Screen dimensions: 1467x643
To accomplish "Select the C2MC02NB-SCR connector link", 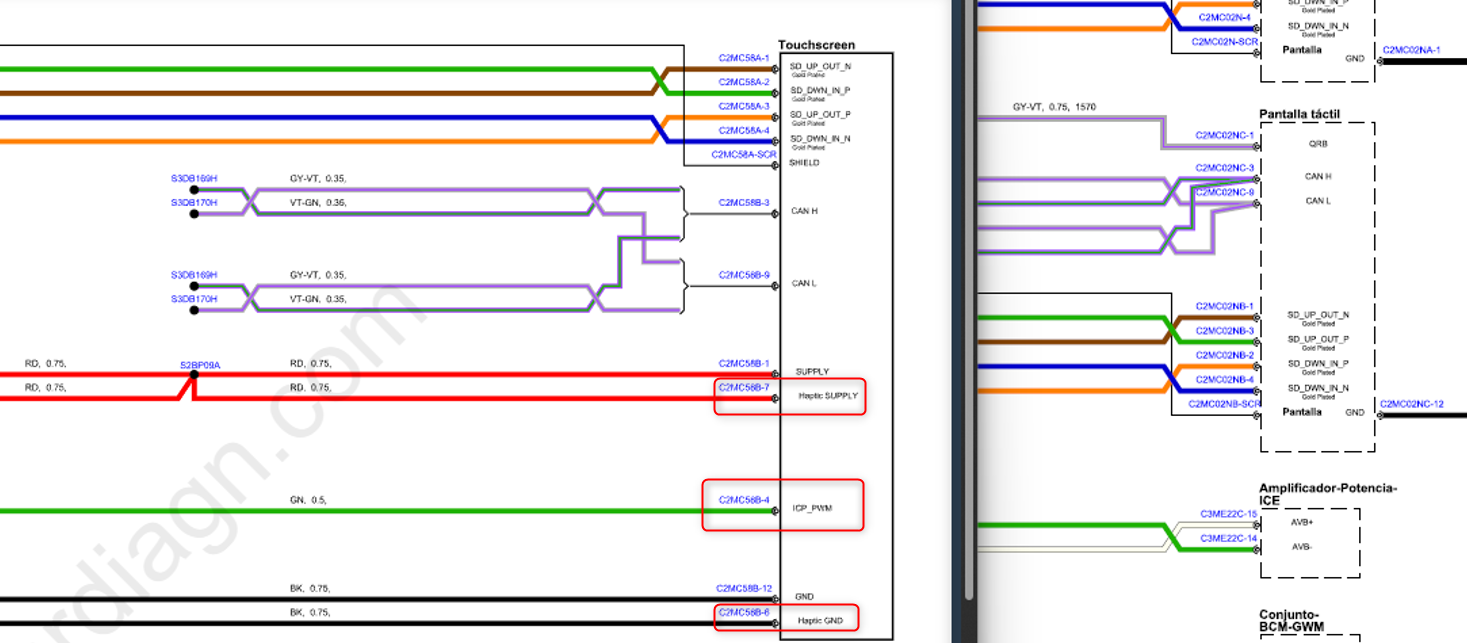I will (1224, 403).
